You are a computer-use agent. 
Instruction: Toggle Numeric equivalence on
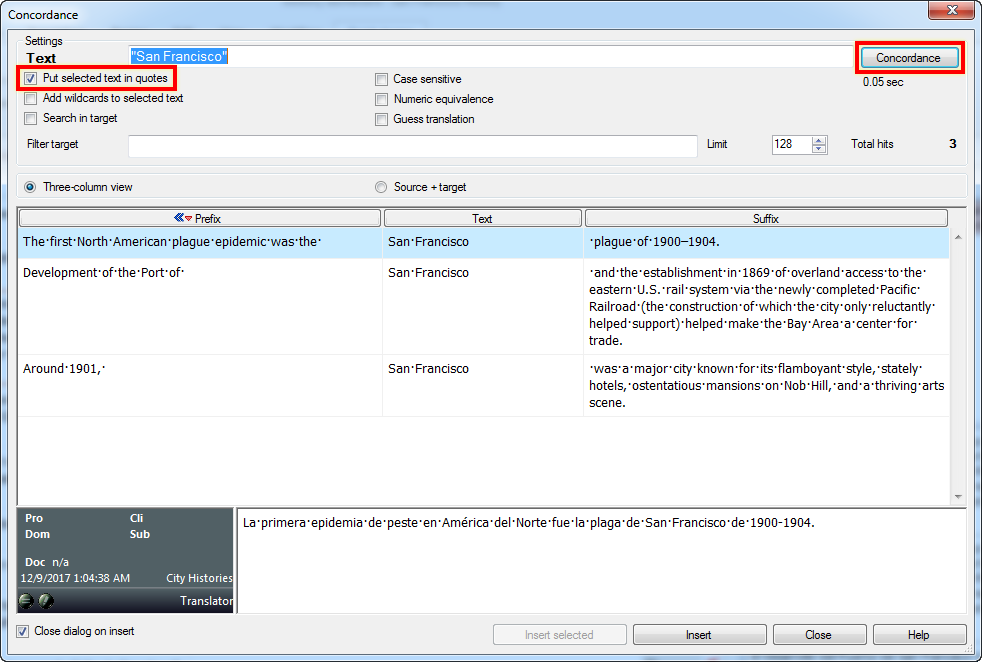(x=381, y=99)
